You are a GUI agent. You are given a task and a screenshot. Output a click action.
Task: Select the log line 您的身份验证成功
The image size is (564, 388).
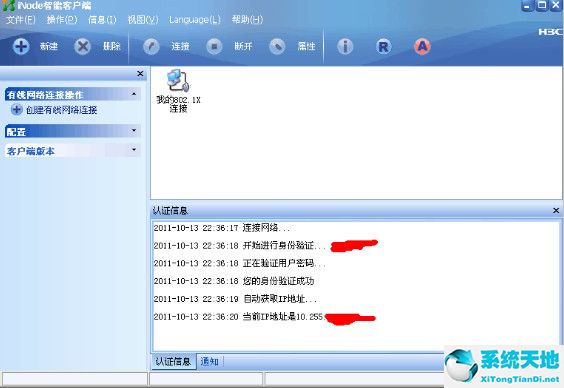(x=234, y=281)
